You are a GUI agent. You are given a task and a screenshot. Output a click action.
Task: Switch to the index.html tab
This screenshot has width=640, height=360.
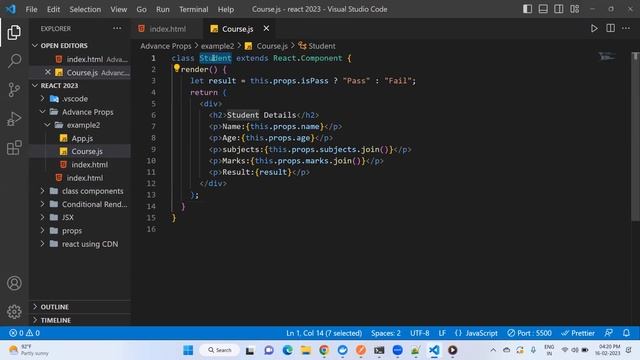click(x=168, y=29)
